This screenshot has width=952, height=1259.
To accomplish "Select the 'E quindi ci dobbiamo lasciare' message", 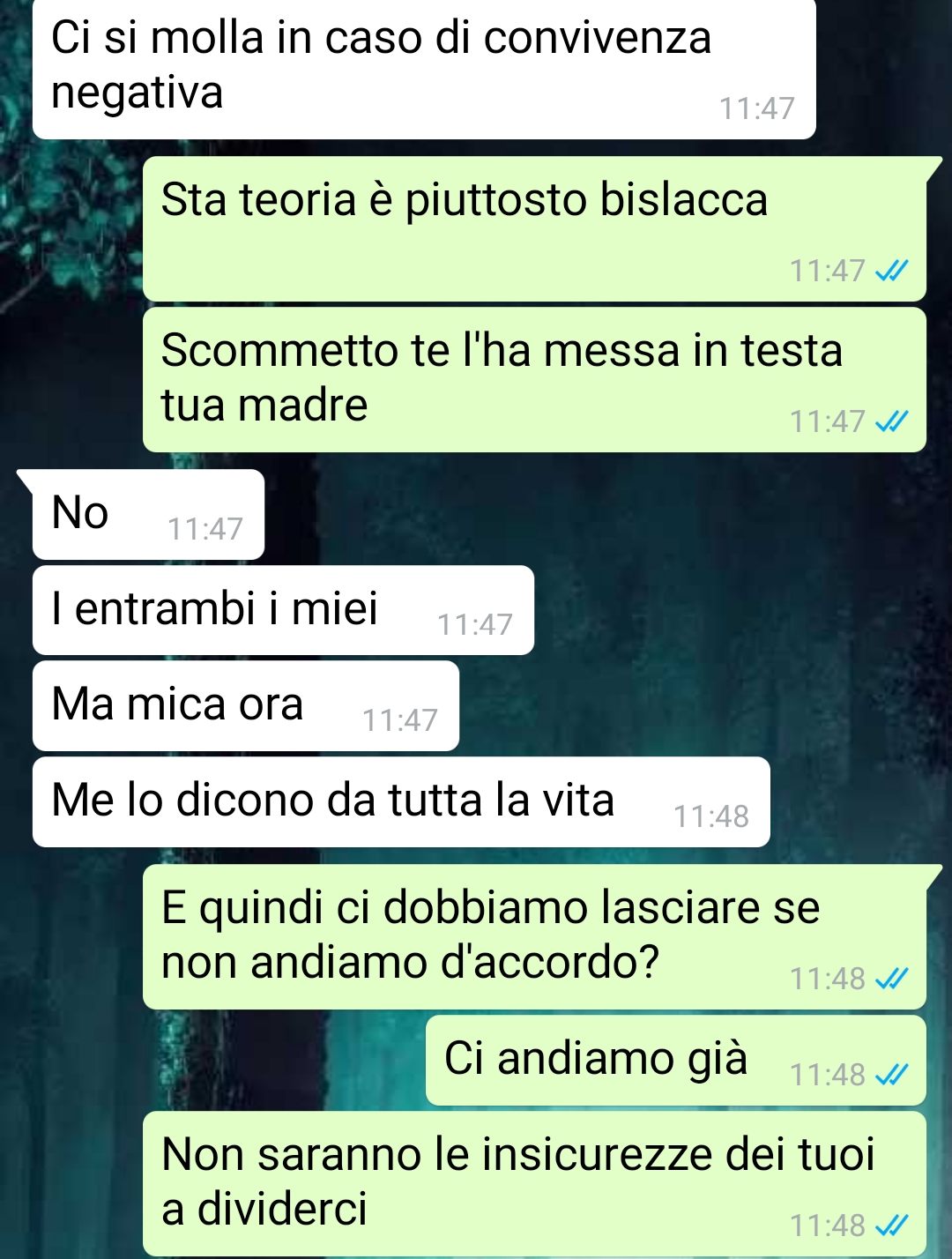I will point(535,937).
